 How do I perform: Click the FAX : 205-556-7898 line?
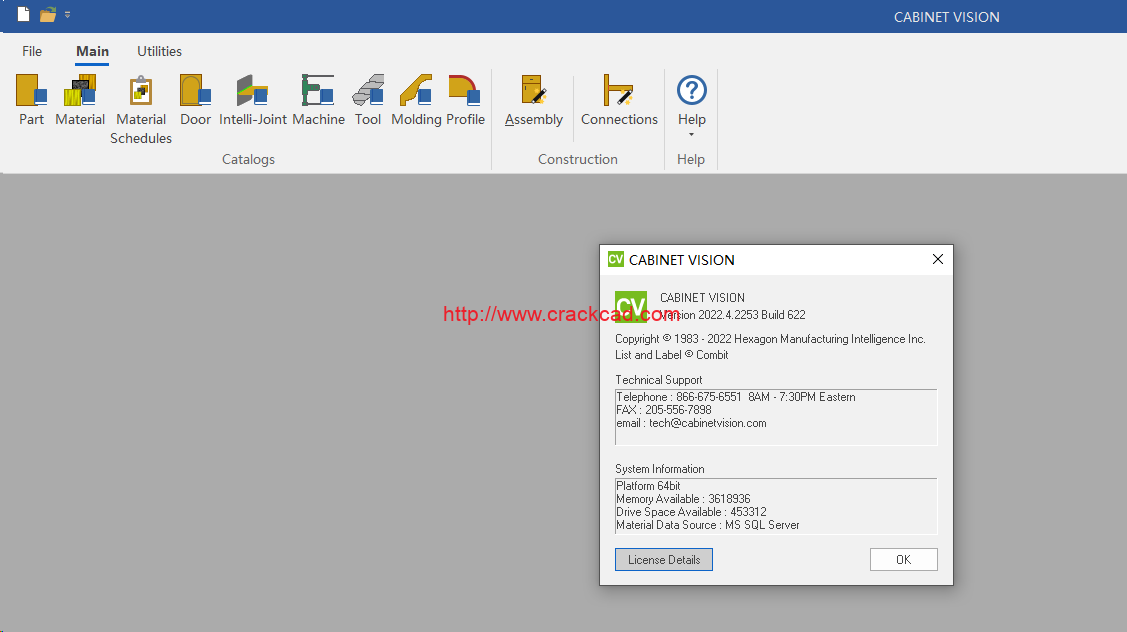tap(663, 410)
